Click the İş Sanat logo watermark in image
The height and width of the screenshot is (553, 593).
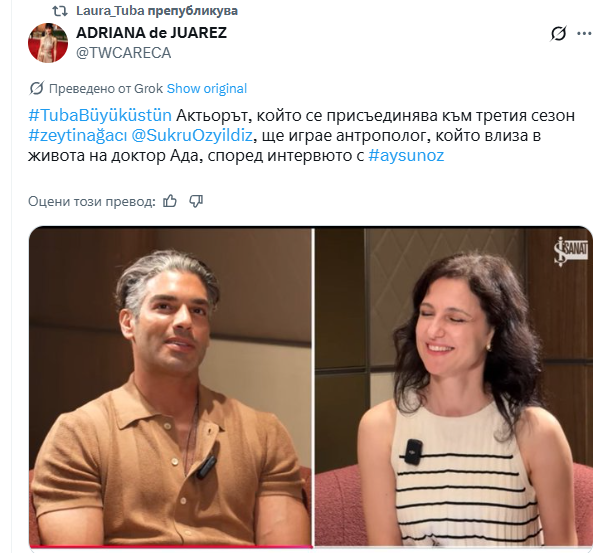pyautogui.click(x=570, y=251)
